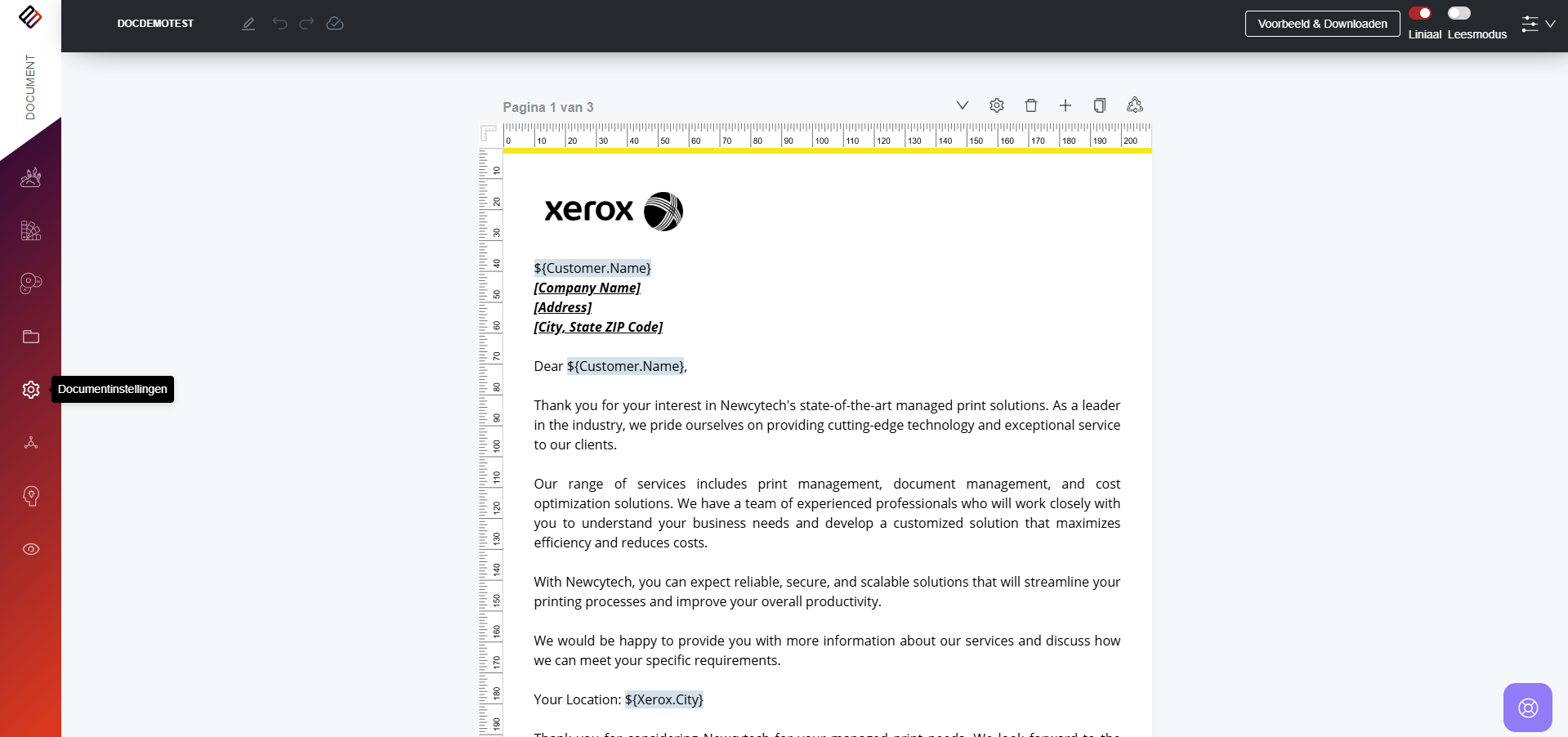Click the delete page trash icon
This screenshot has width=1568, height=737.
pyautogui.click(x=1031, y=105)
